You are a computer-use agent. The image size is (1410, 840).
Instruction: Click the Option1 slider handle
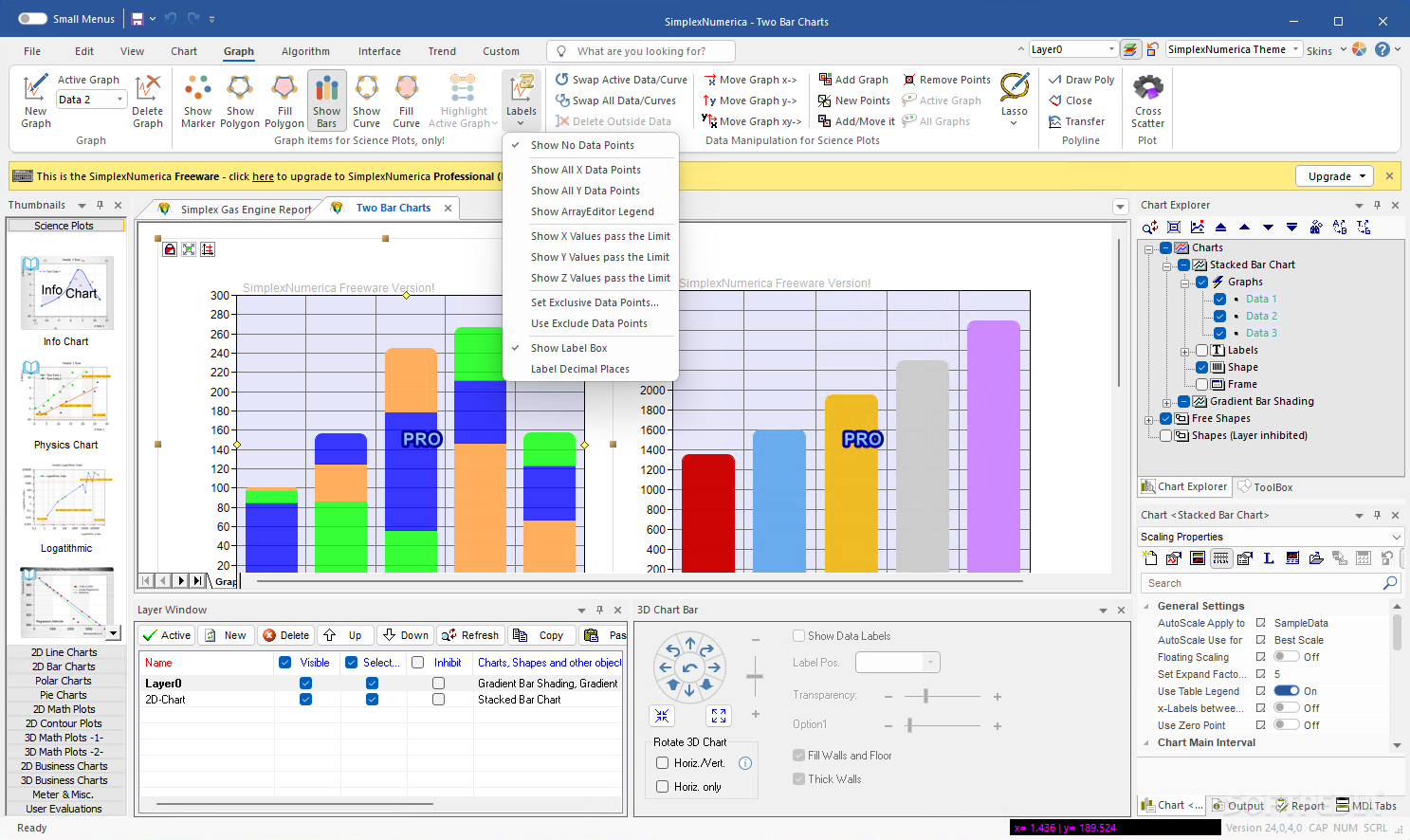click(x=909, y=725)
